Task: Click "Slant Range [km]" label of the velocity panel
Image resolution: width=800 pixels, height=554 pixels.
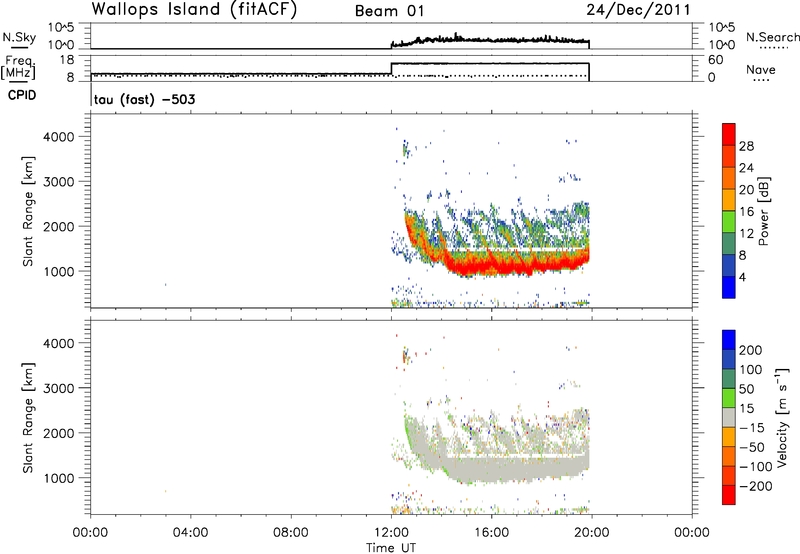Action: (x=29, y=418)
